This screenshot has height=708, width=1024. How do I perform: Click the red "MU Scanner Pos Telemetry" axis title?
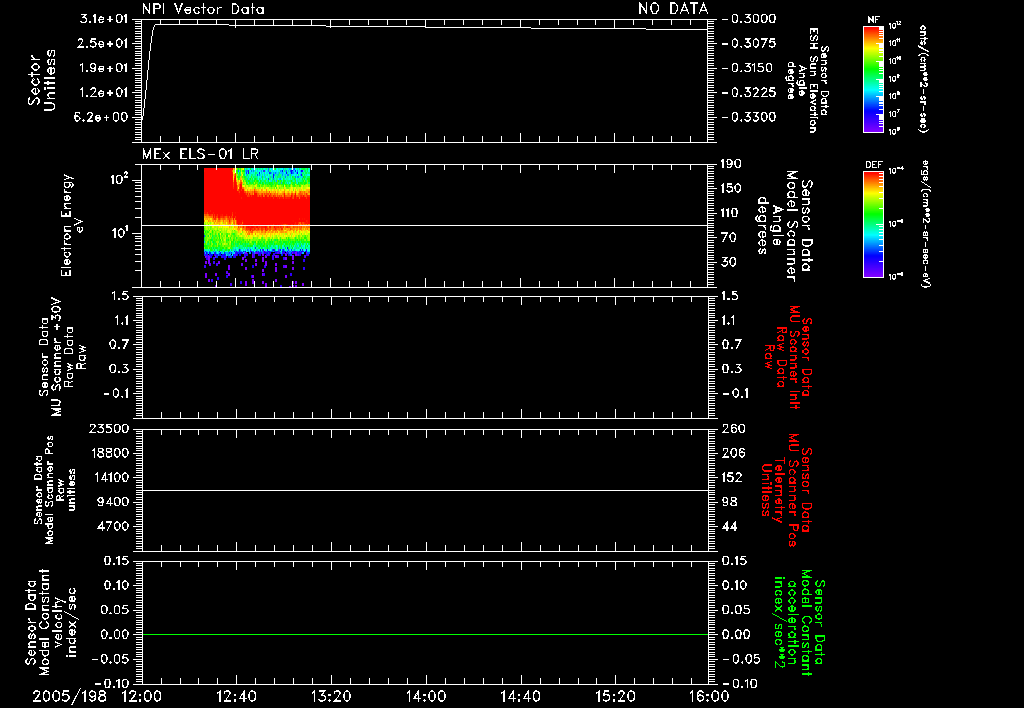tap(786, 490)
